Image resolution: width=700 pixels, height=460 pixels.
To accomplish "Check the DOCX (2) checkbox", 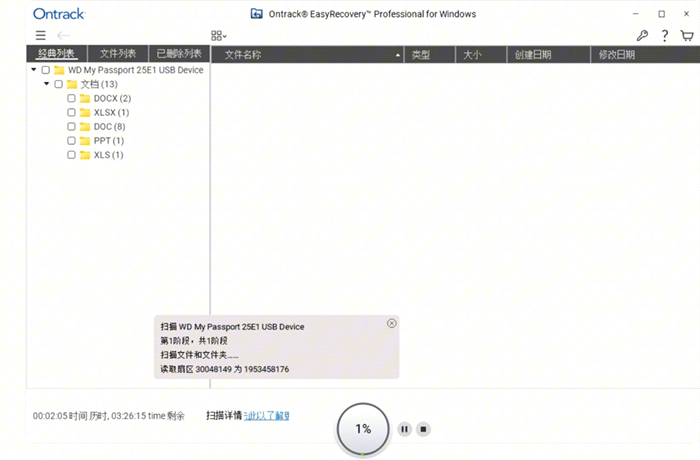I will (71, 98).
